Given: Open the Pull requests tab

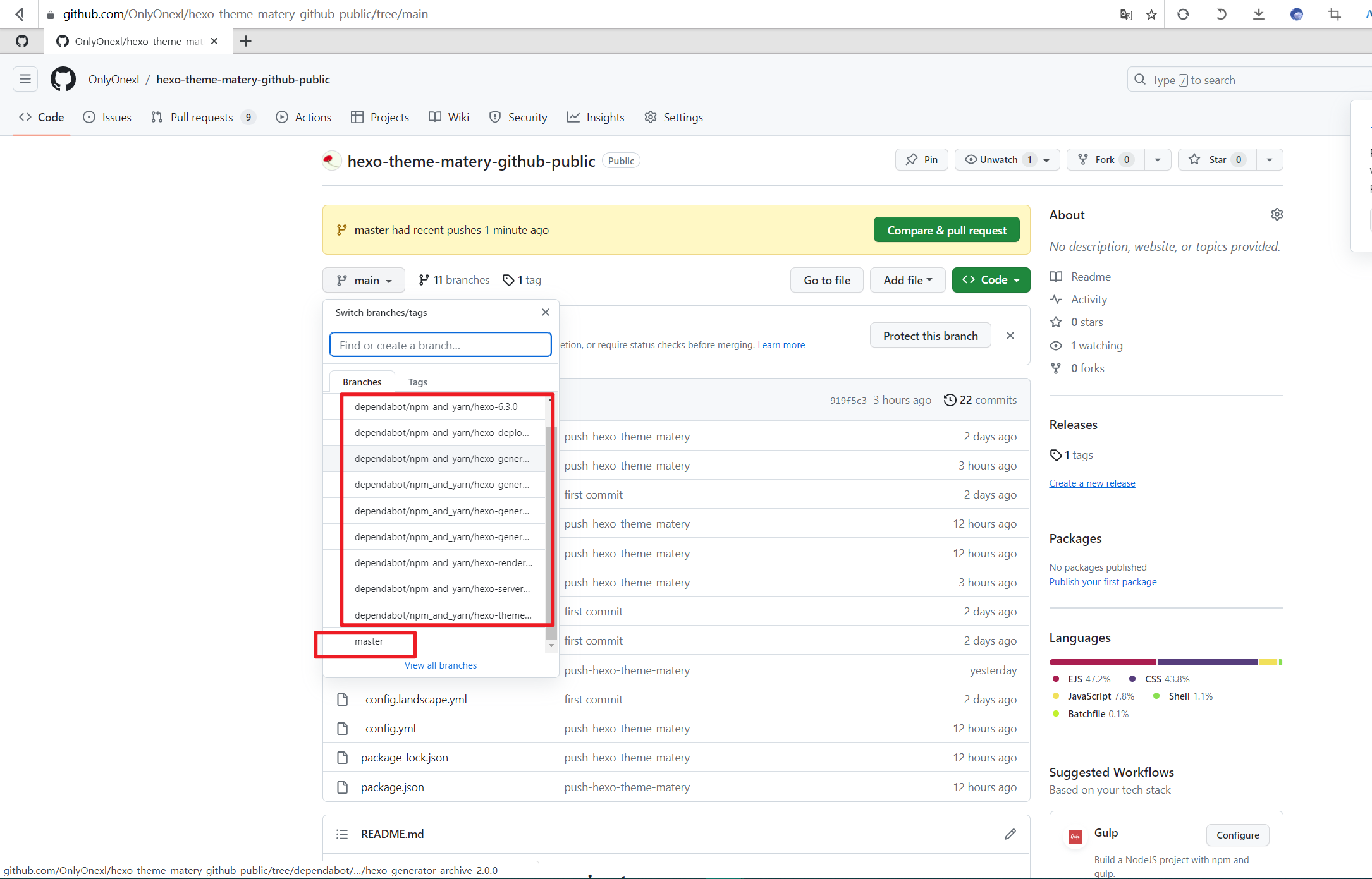Looking at the screenshot, I should [202, 117].
